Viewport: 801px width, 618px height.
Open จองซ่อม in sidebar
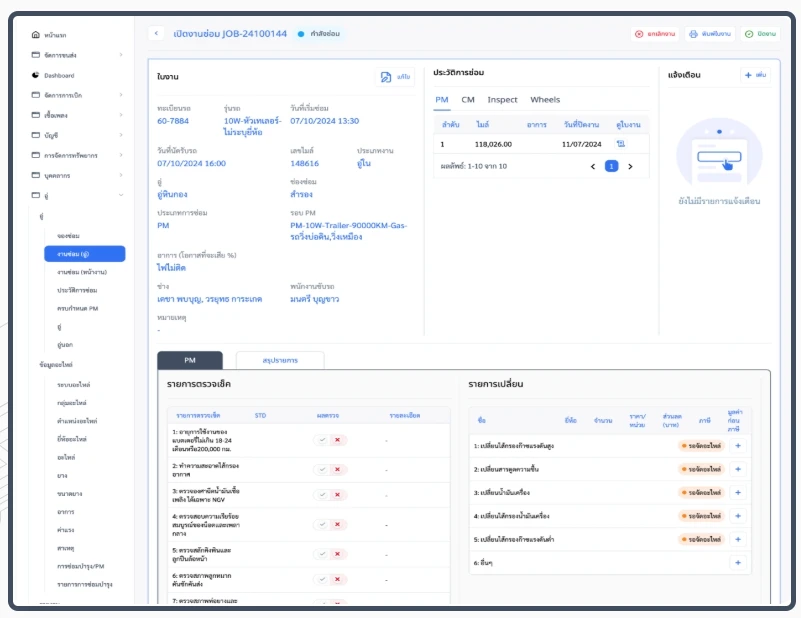[68, 235]
